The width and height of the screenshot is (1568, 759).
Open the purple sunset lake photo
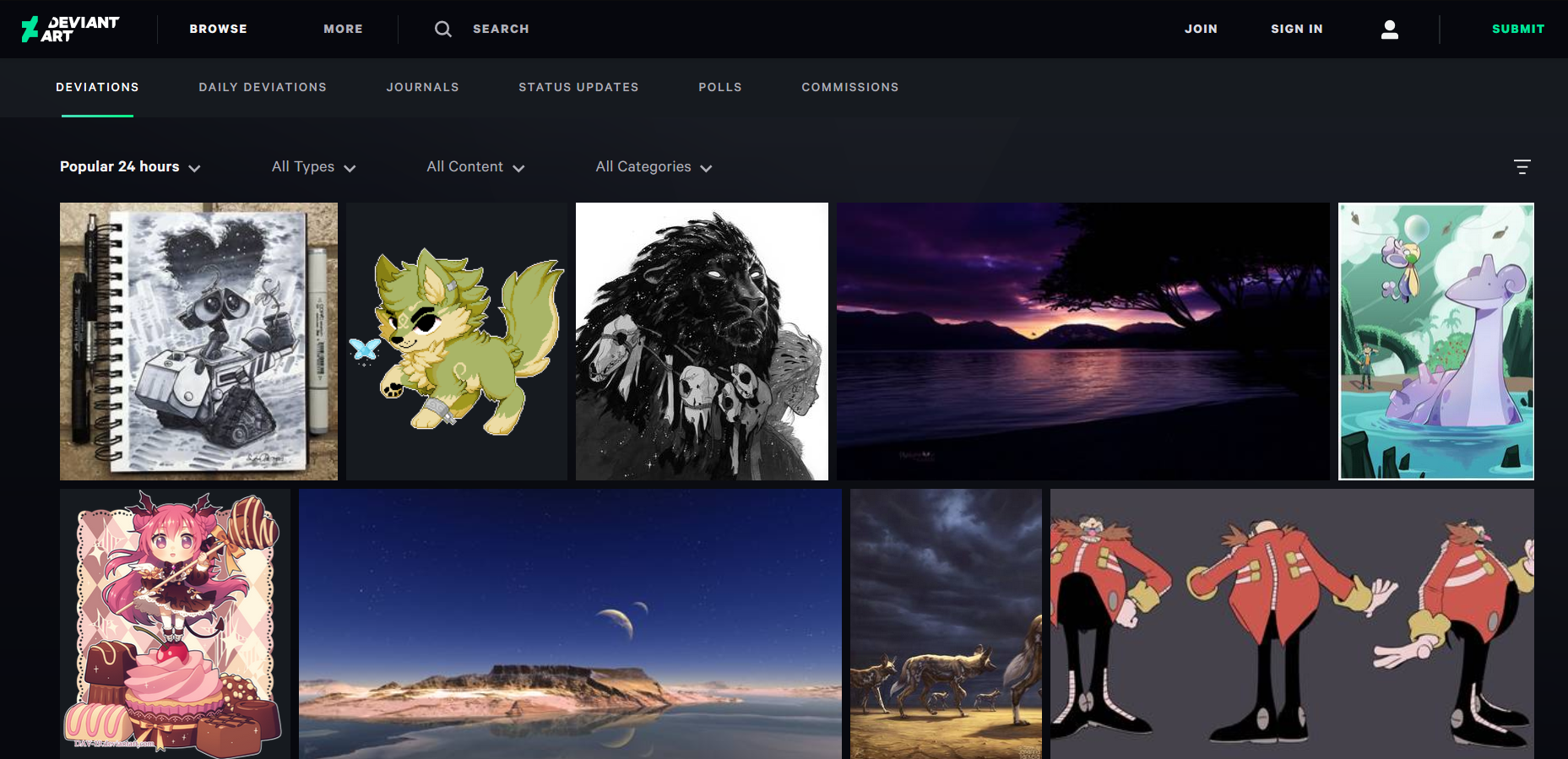tap(1083, 341)
